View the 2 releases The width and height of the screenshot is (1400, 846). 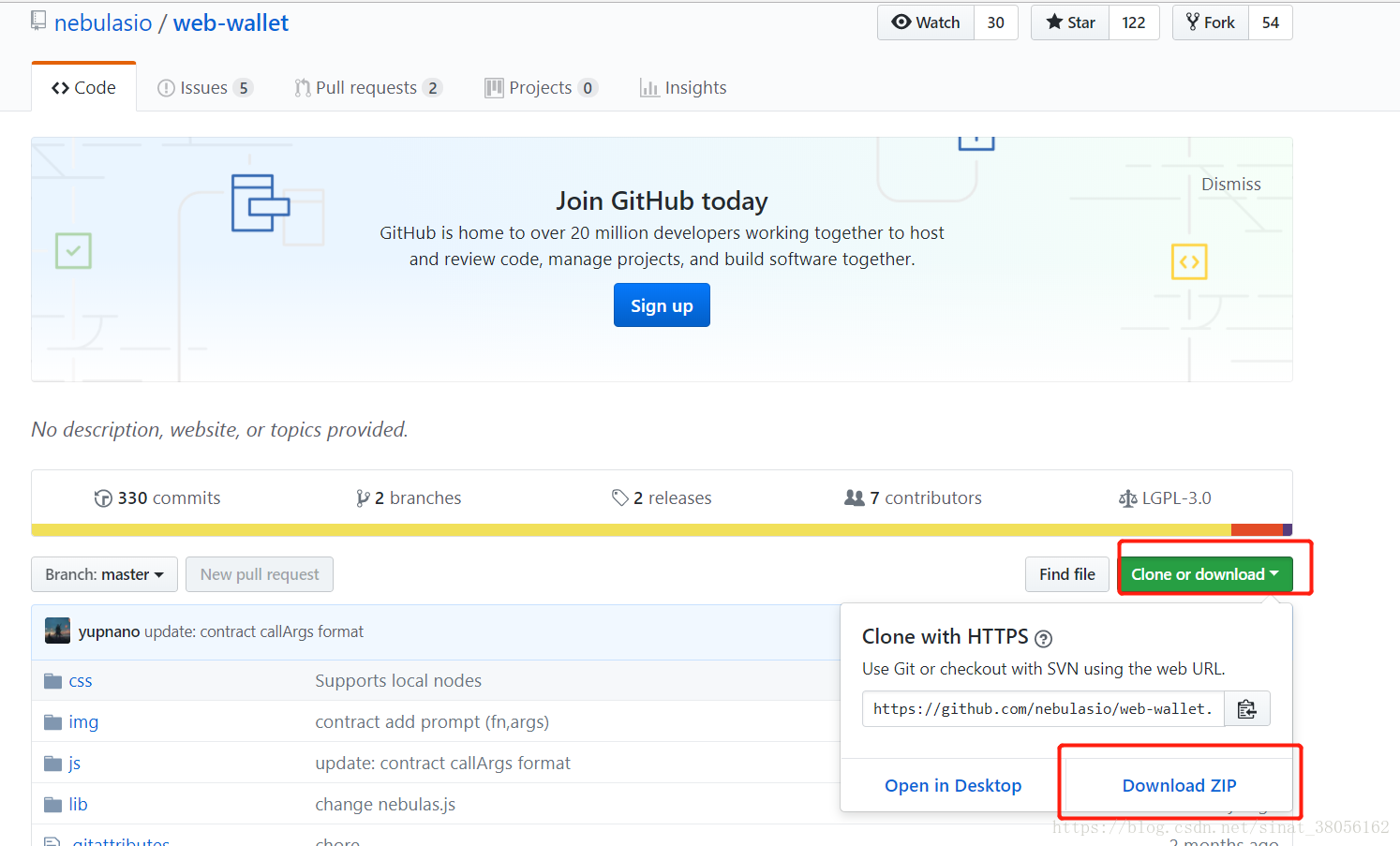pyautogui.click(x=662, y=498)
